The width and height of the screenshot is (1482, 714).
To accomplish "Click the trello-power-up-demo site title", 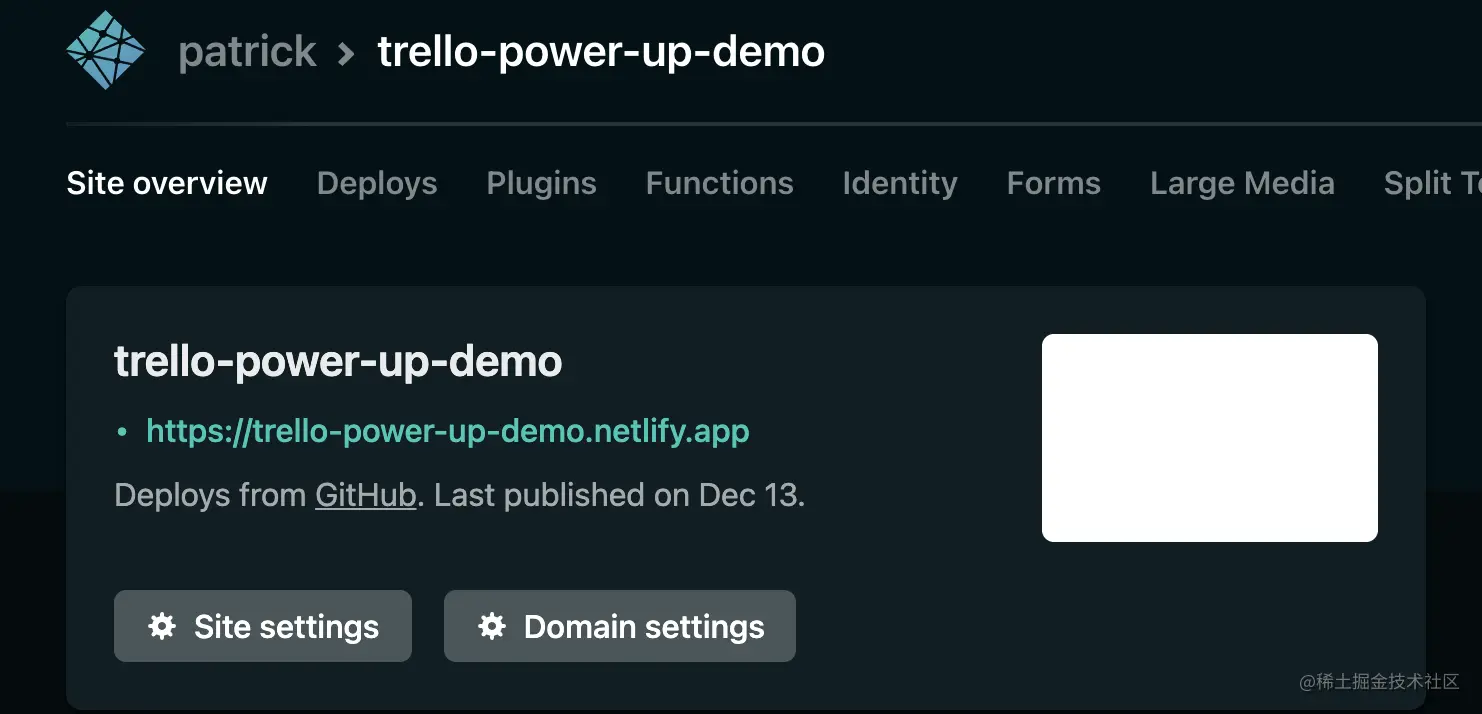I will (x=337, y=361).
